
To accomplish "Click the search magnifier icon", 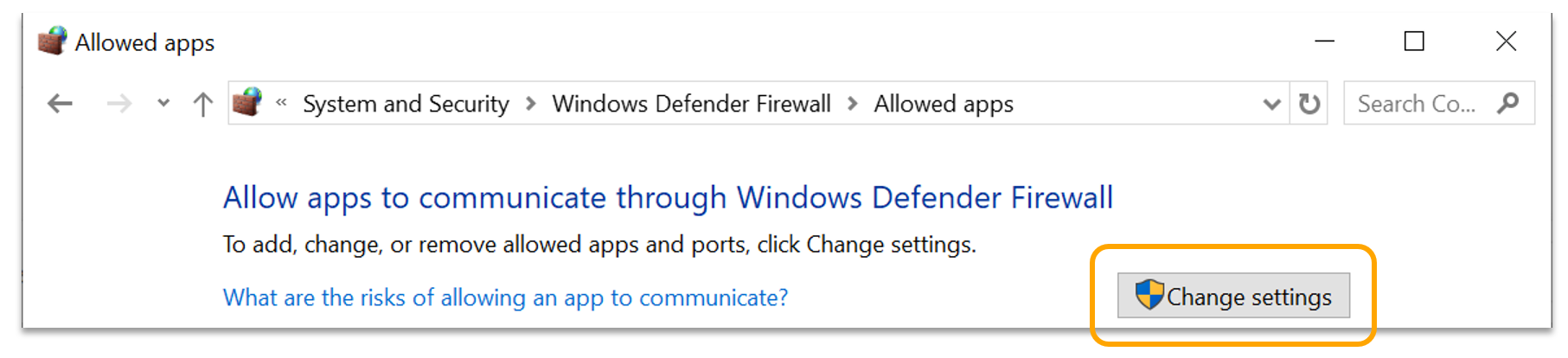I will [1508, 103].
